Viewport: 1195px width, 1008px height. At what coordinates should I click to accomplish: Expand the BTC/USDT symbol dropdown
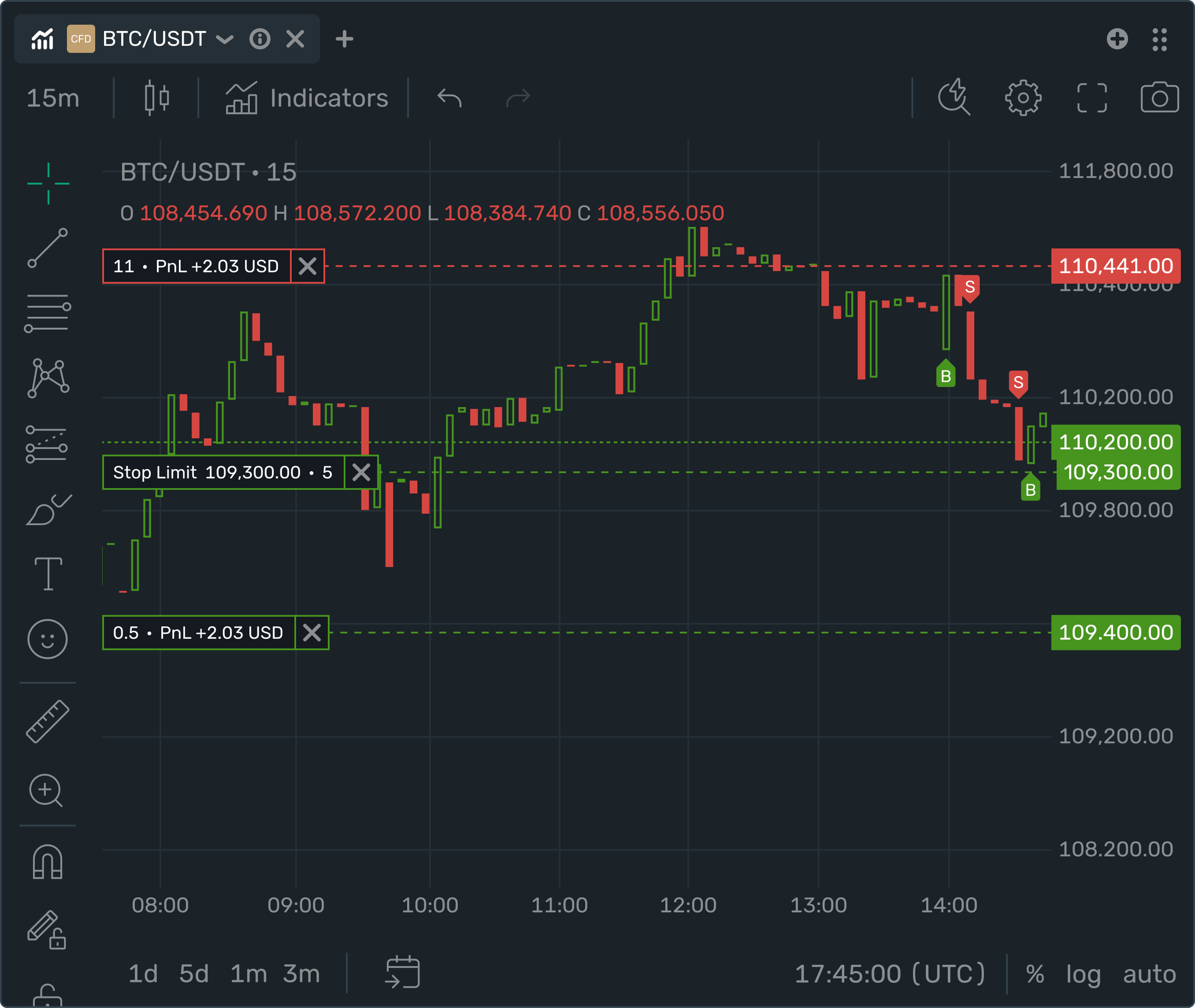tap(225, 39)
